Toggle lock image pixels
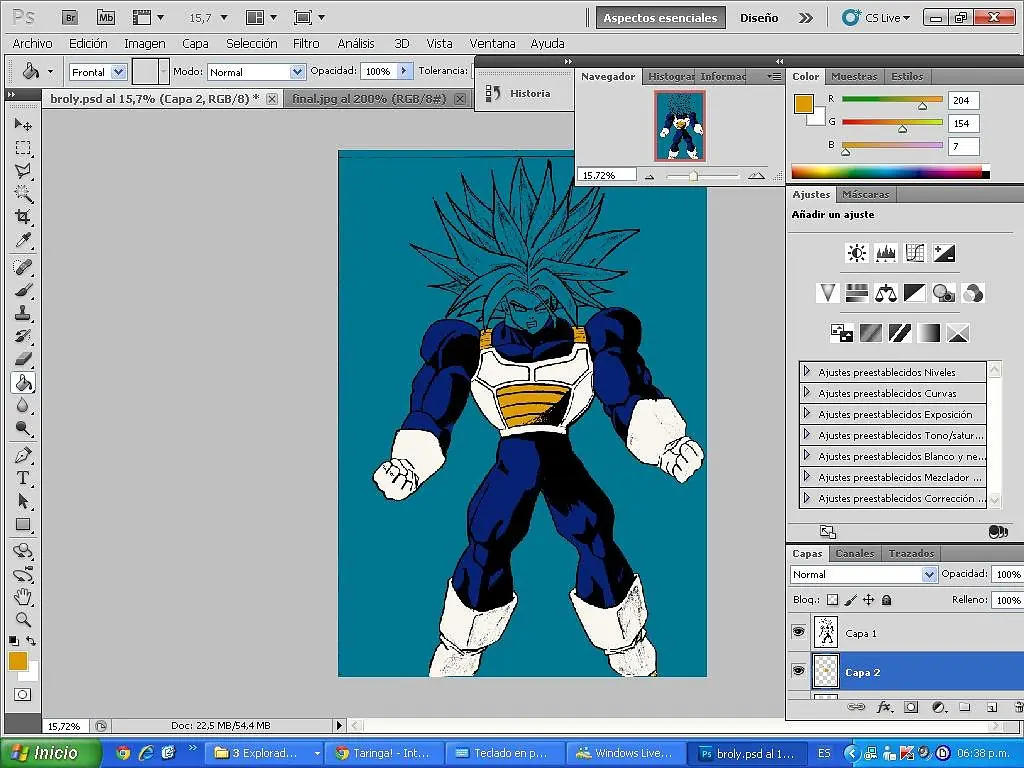1024x768 pixels. [x=850, y=600]
